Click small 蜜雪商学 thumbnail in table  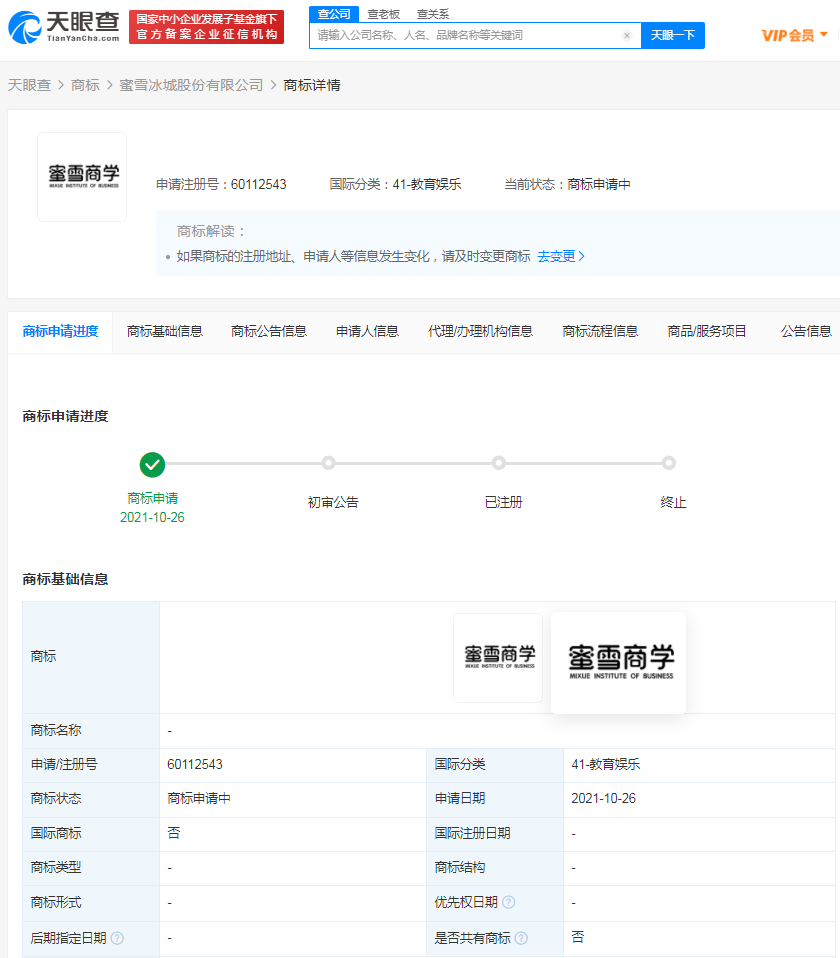click(x=498, y=658)
